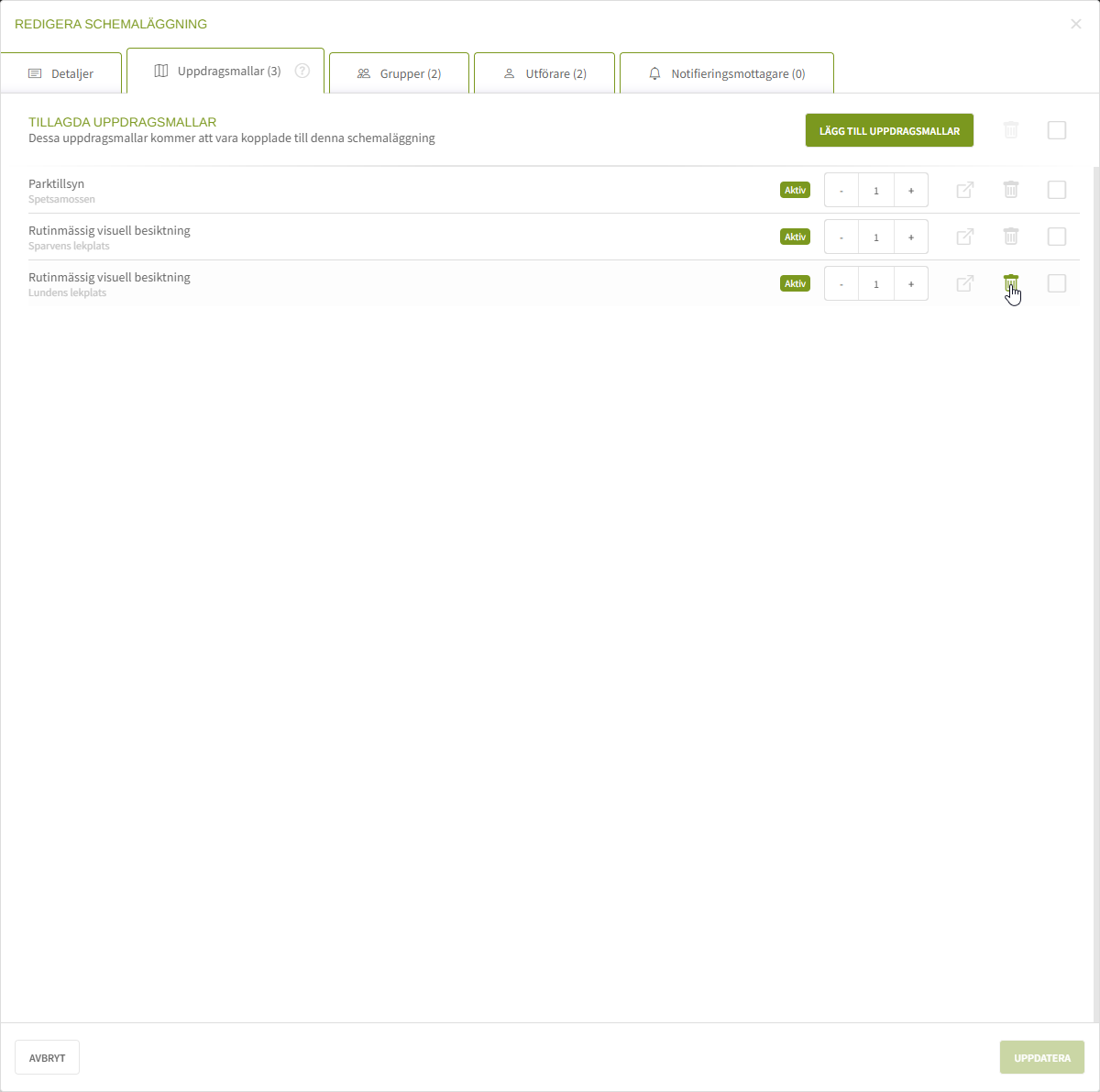Tick the Lundens lekplats row checkbox

coord(1057,283)
